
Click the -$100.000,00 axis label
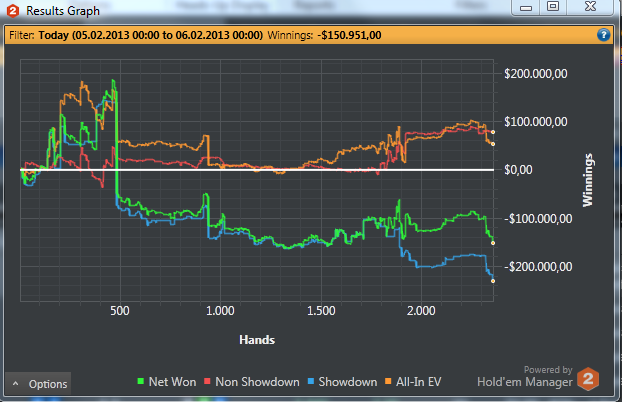538,219
